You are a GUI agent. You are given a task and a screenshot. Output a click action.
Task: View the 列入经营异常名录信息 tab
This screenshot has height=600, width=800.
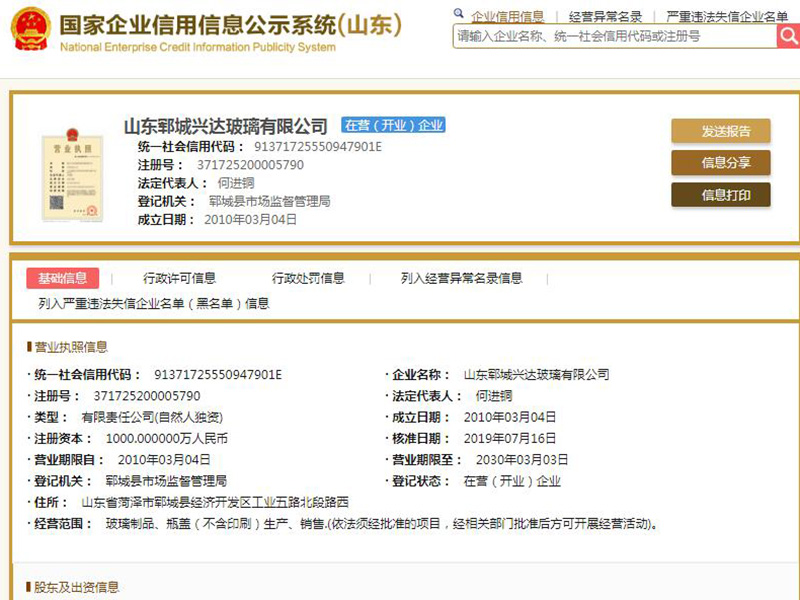click(x=461, y=278)
